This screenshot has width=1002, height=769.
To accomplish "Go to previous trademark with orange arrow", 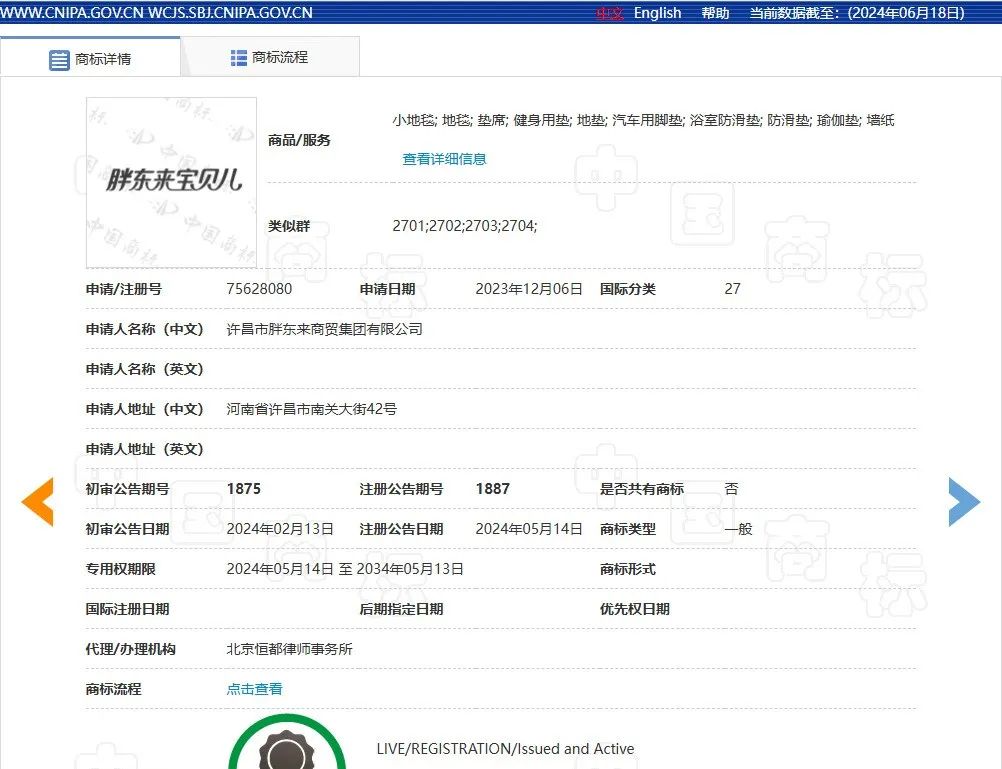I will [37, 502].
